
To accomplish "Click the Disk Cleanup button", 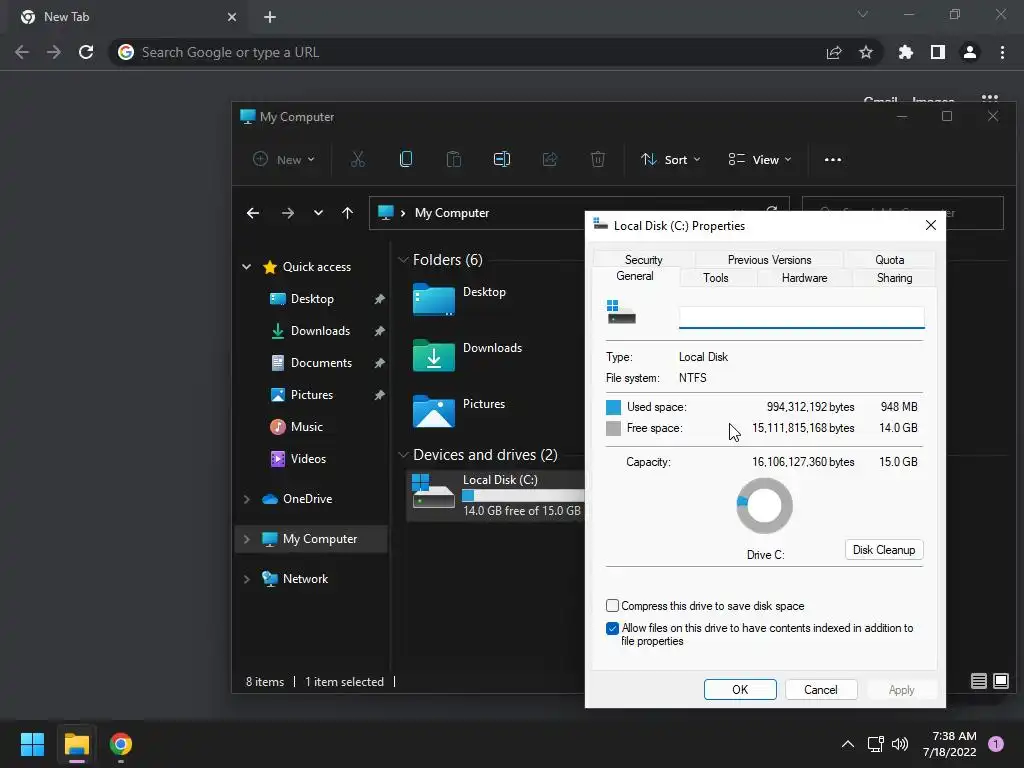I will 884,550.
